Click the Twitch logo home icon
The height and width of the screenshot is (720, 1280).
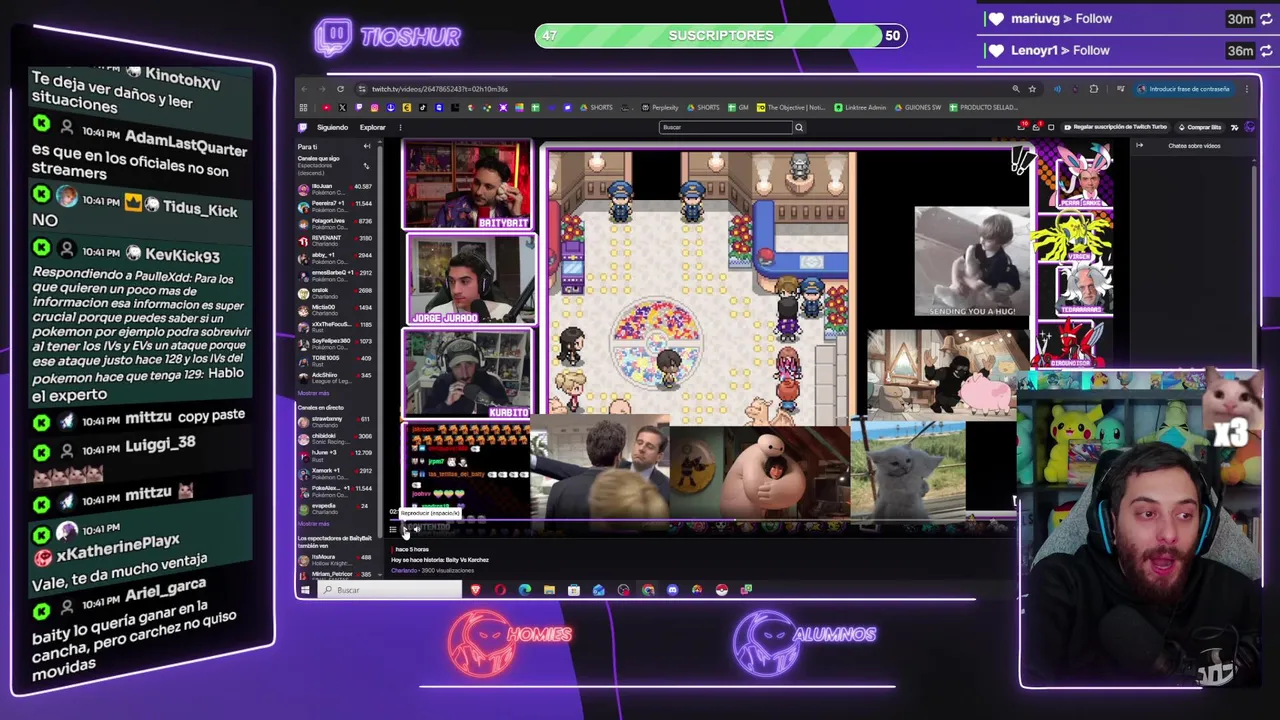click(302, 128)
